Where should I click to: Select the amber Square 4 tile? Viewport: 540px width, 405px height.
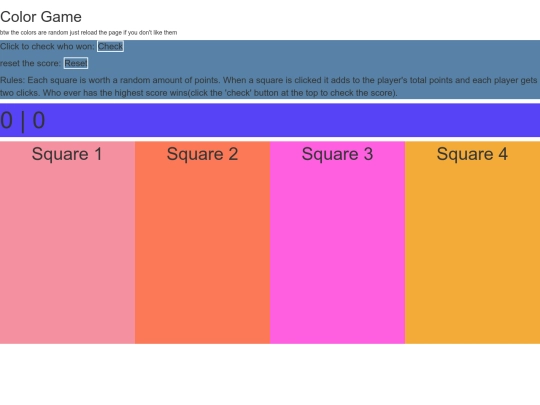pyautogui.click(x=472, y=242)
